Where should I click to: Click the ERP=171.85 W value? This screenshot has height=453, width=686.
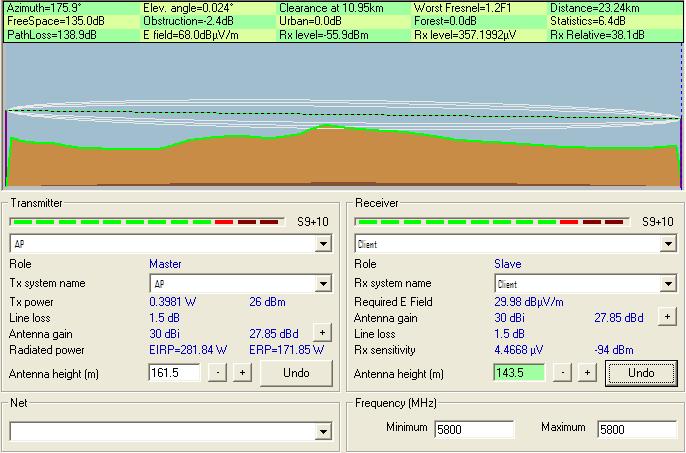click(287, 350)
